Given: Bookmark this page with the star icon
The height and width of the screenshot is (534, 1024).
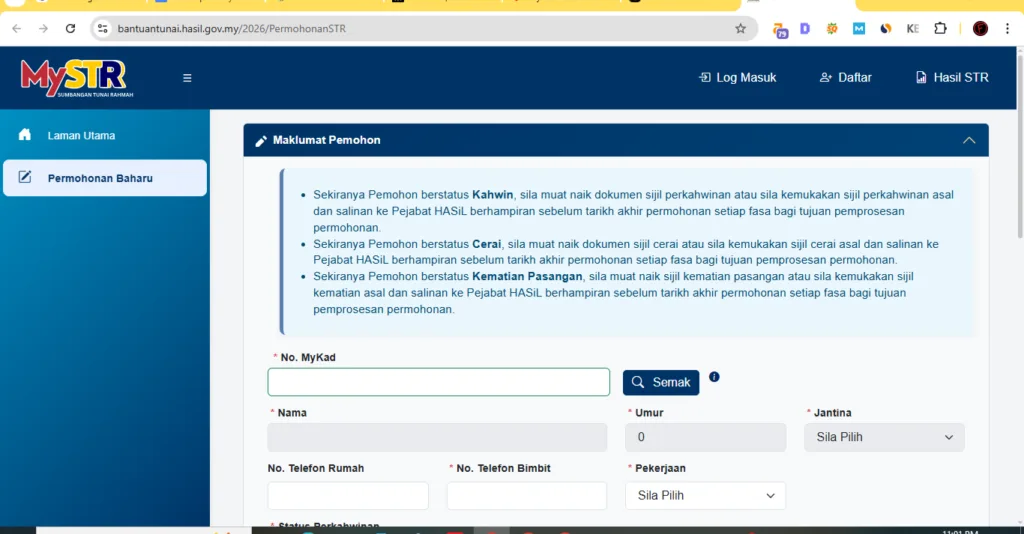Looking at the screenshot, I should click(740, 29).
